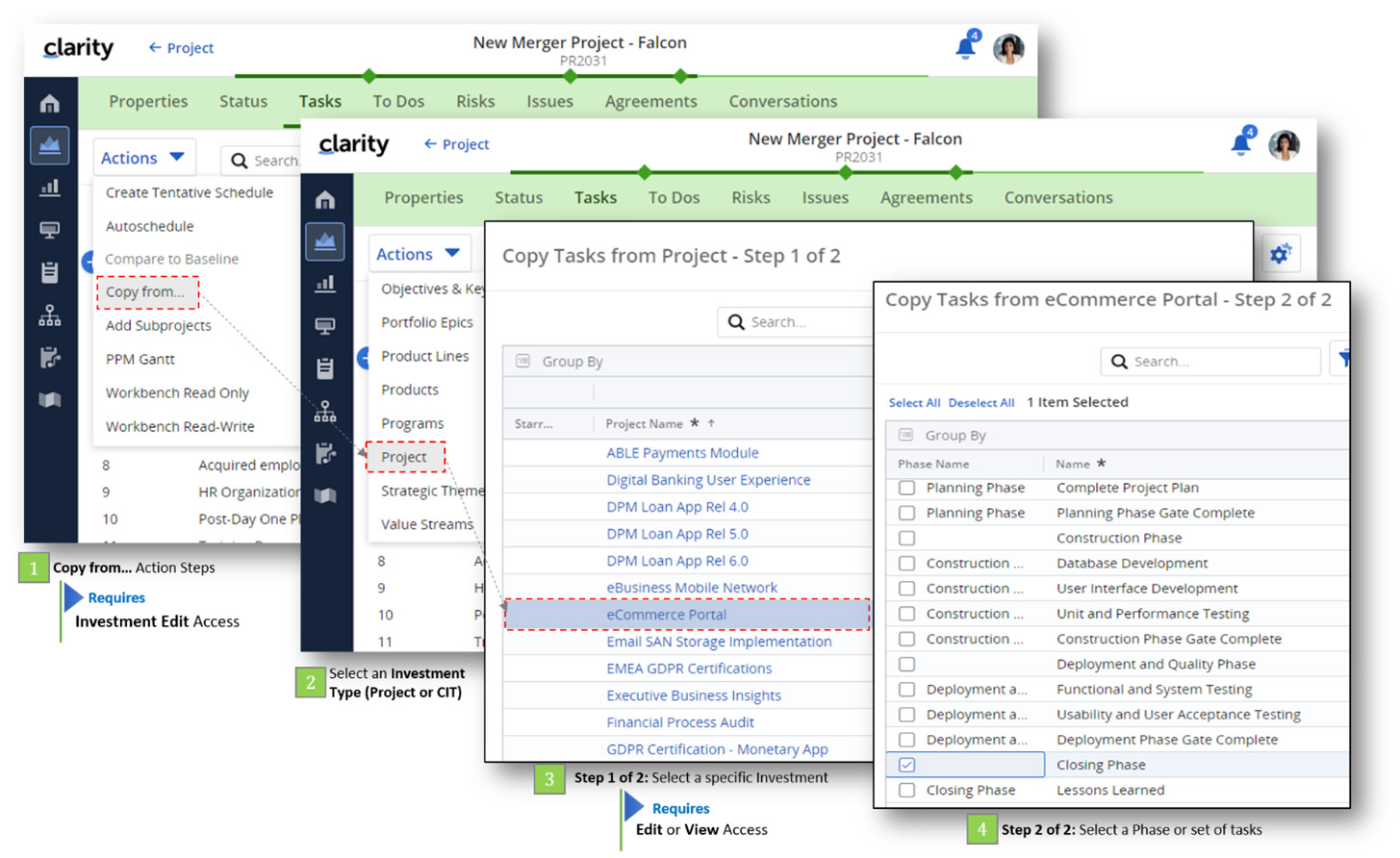This screenshot has height=858, width=1400.
Task: Open the monitor icon in front window sidebar
Action: 325,326
